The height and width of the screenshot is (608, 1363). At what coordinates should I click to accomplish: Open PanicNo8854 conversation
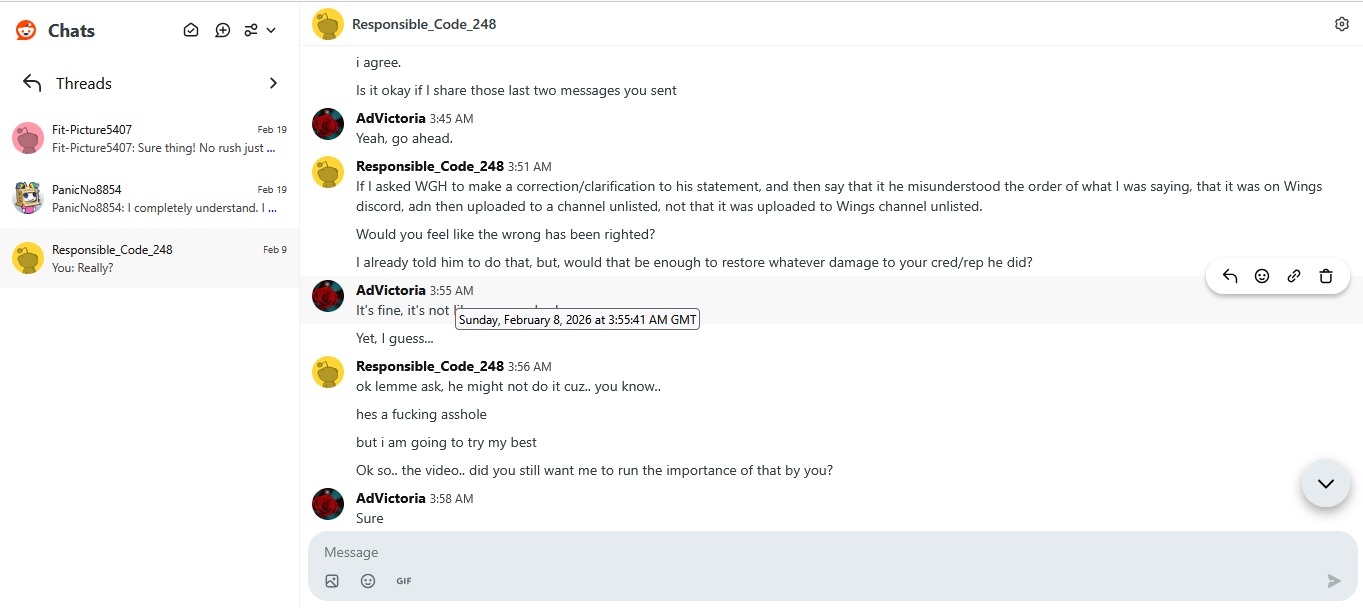(150, 198)
